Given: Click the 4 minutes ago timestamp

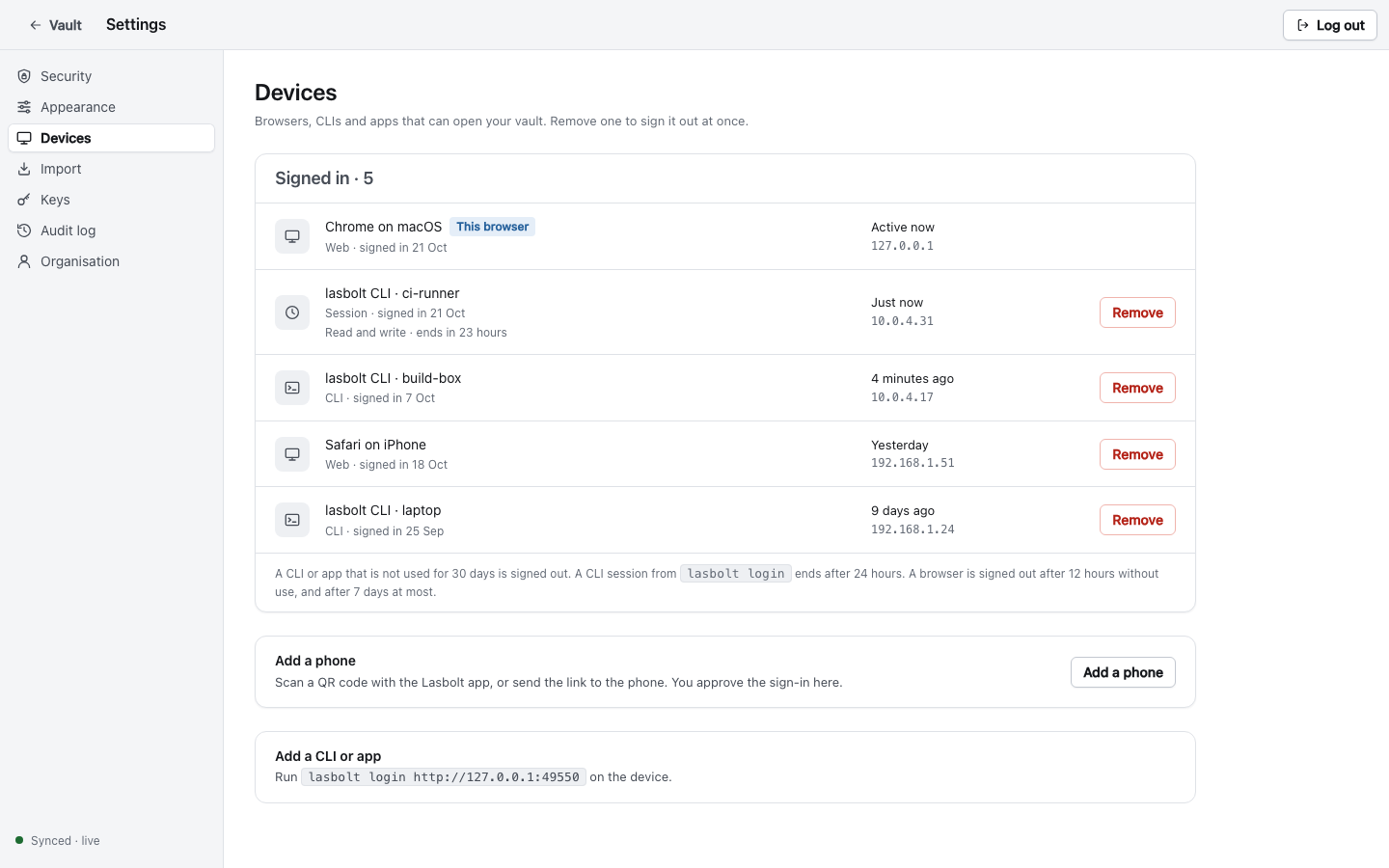Looking at the screenshot, I should coord(912,379).
